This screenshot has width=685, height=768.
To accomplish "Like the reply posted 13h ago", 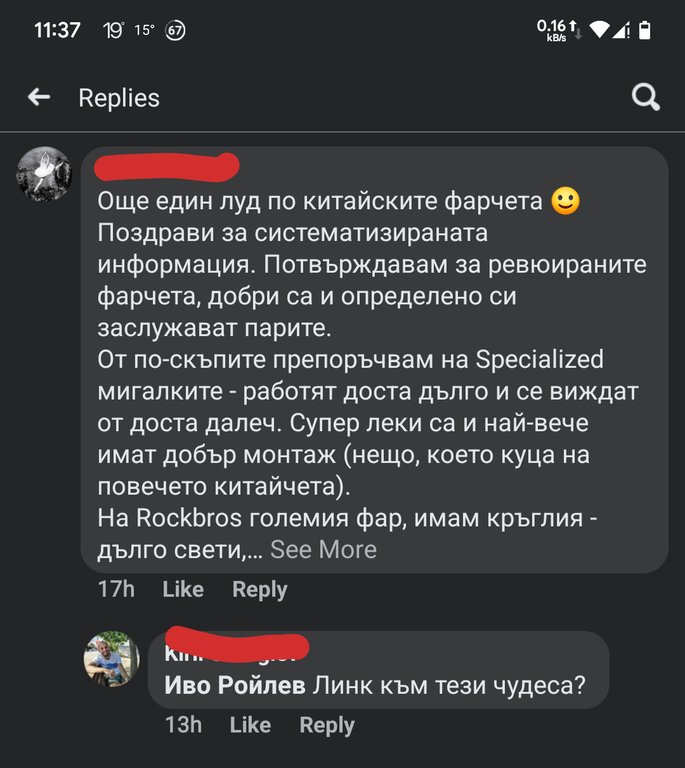I will coord(250,725).
